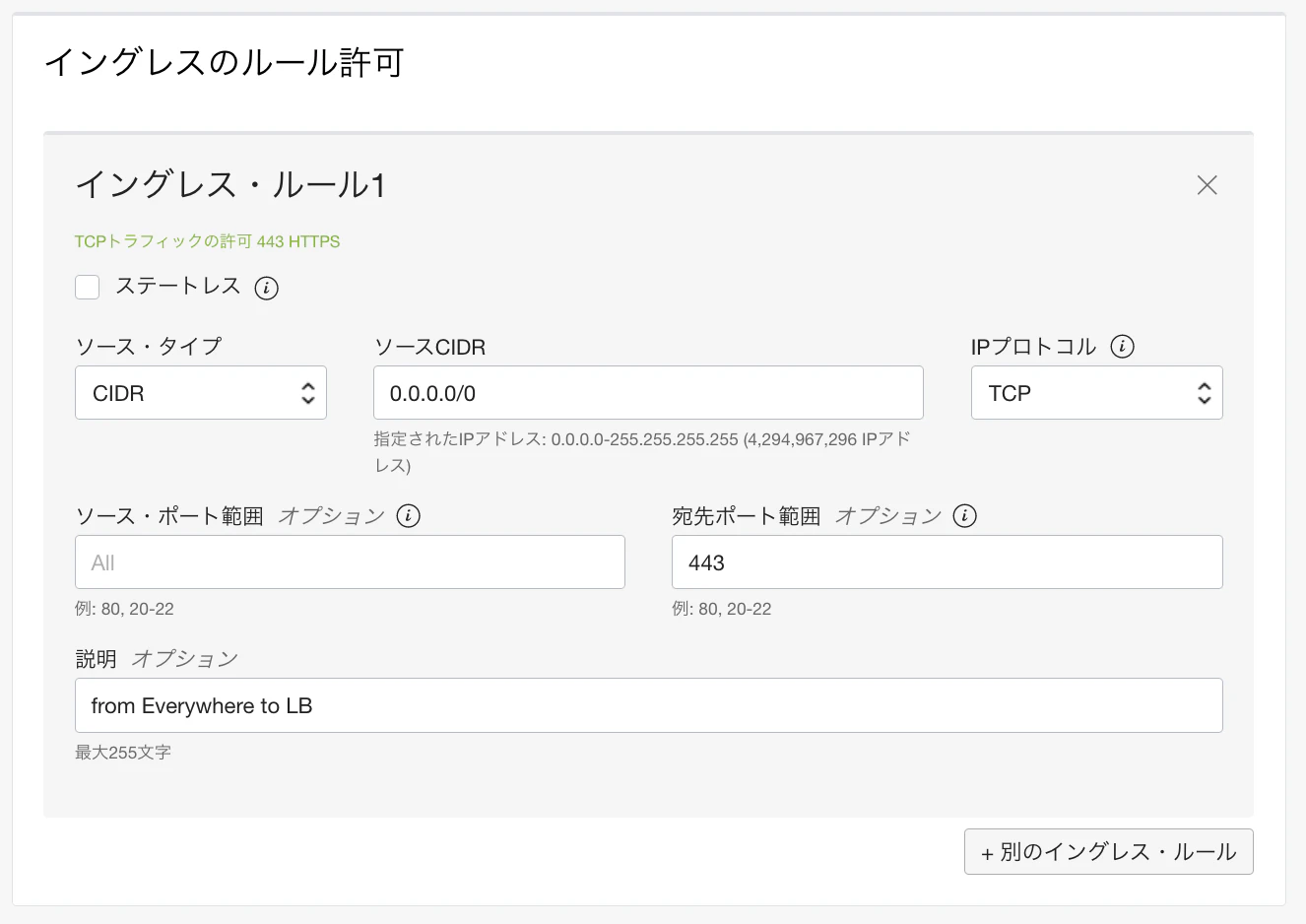
Task: Focus the ソースCIDR field with 0.0.0.0/0
Action: (648, 393)
